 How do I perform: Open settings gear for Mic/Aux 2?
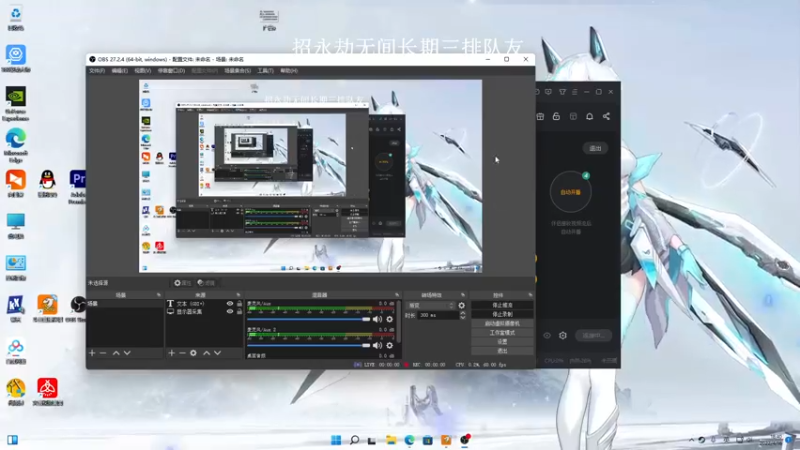coord(390,345)
